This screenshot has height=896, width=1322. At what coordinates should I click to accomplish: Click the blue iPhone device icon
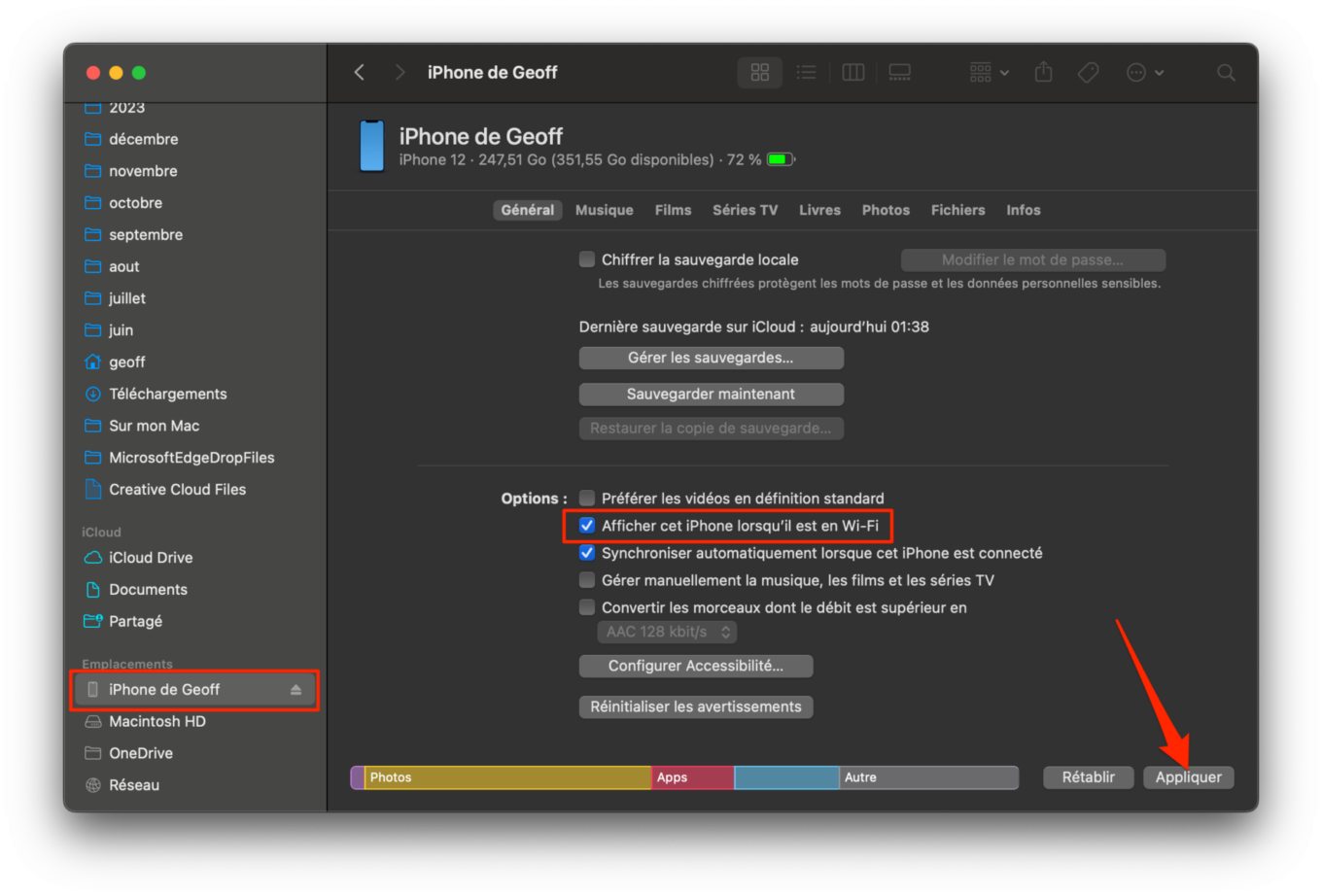372,147
